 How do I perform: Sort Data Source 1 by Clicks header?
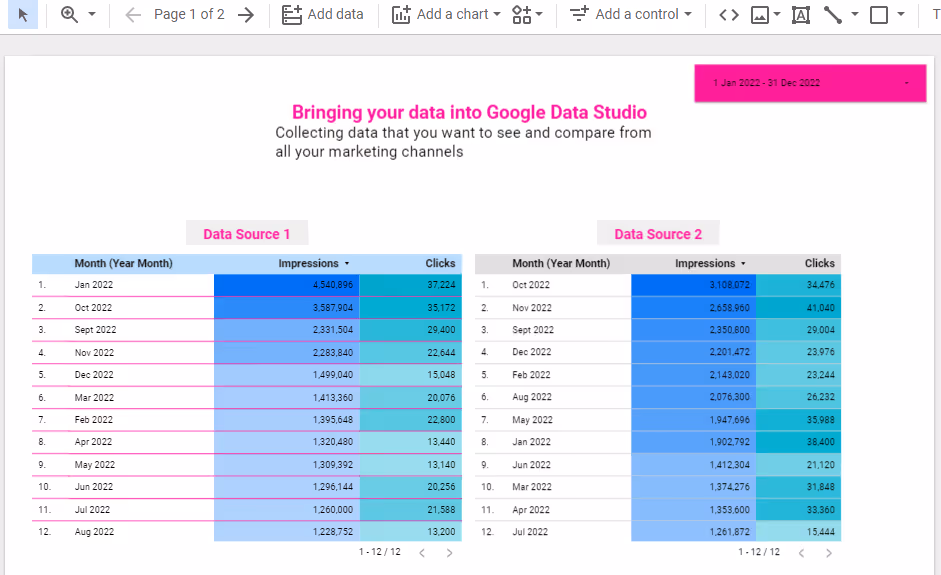click(x=440, y=263)
